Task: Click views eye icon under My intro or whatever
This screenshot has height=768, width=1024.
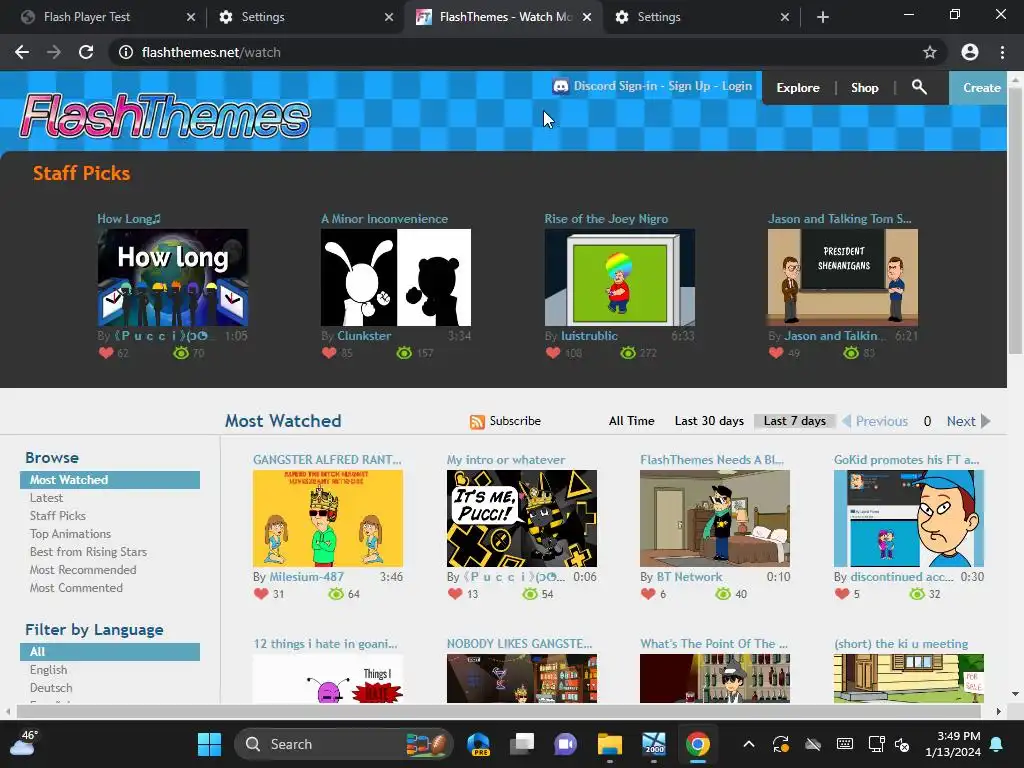Action: 530,594
